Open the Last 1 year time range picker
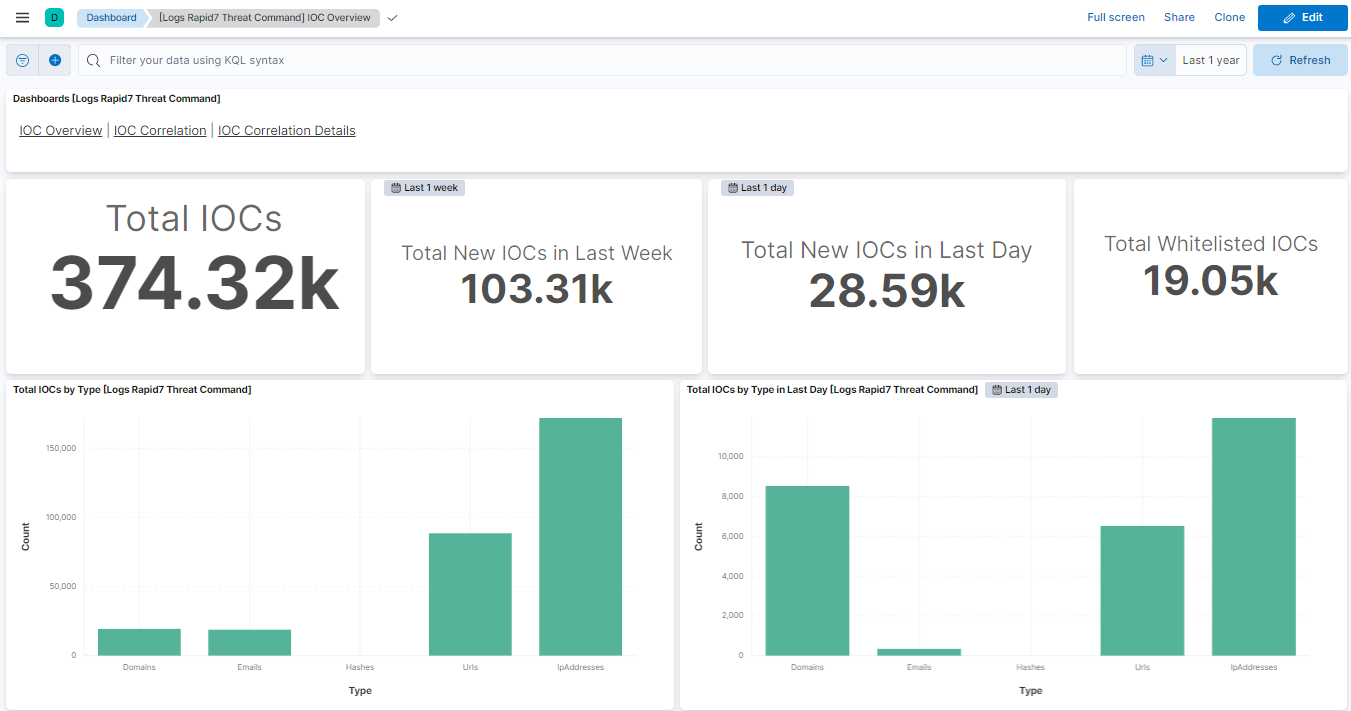 (x=1210, y=60)
